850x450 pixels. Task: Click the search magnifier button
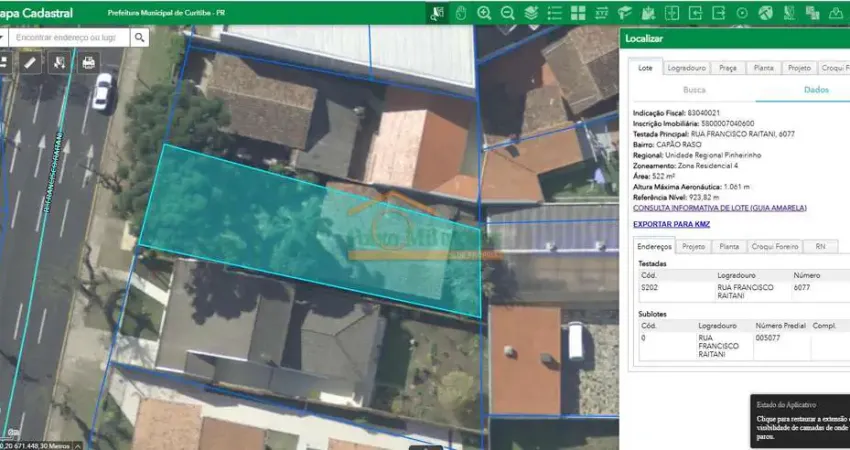[x=139, y=37]
